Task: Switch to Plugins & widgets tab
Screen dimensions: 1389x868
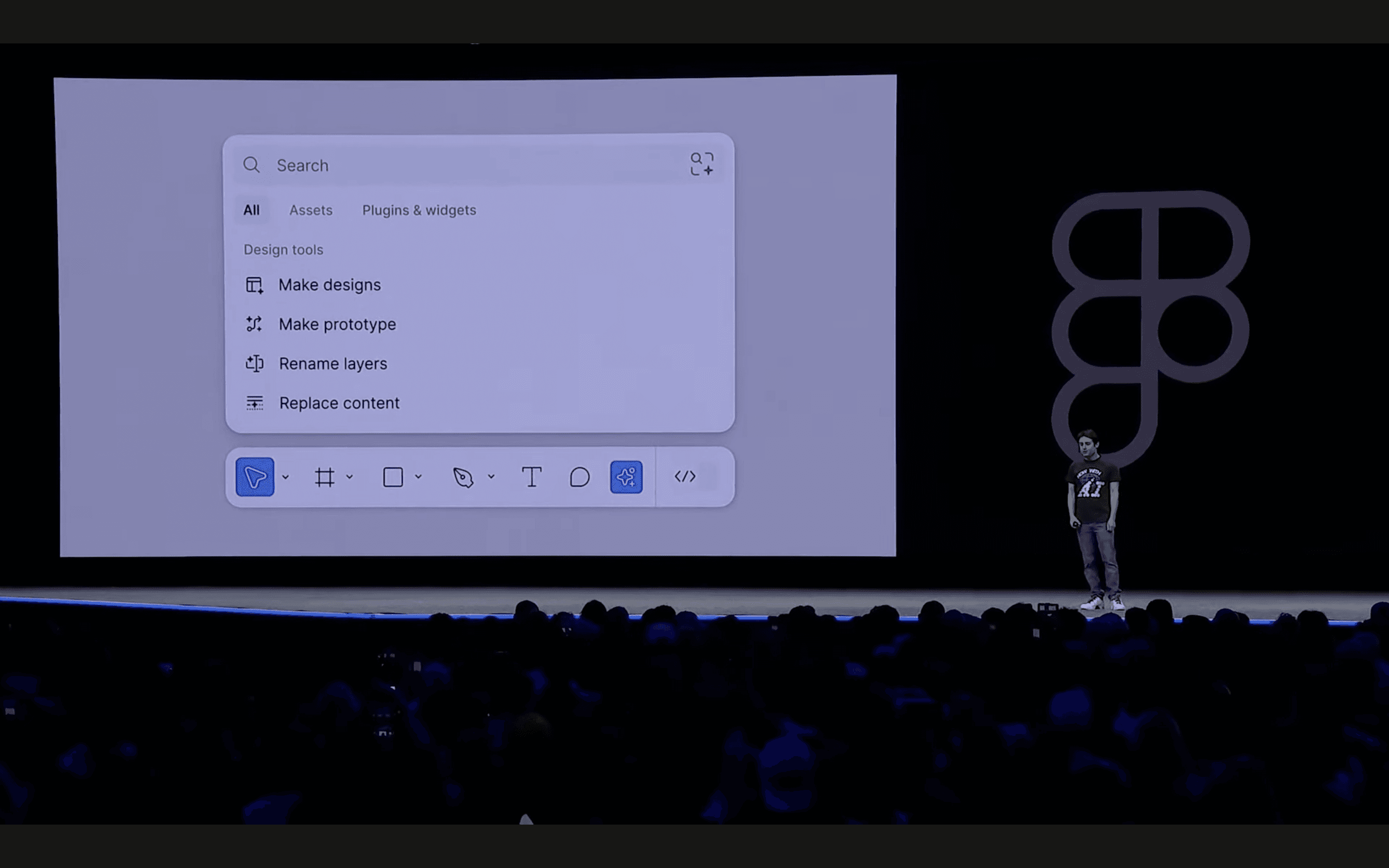Action: click(x=419, y=210)
